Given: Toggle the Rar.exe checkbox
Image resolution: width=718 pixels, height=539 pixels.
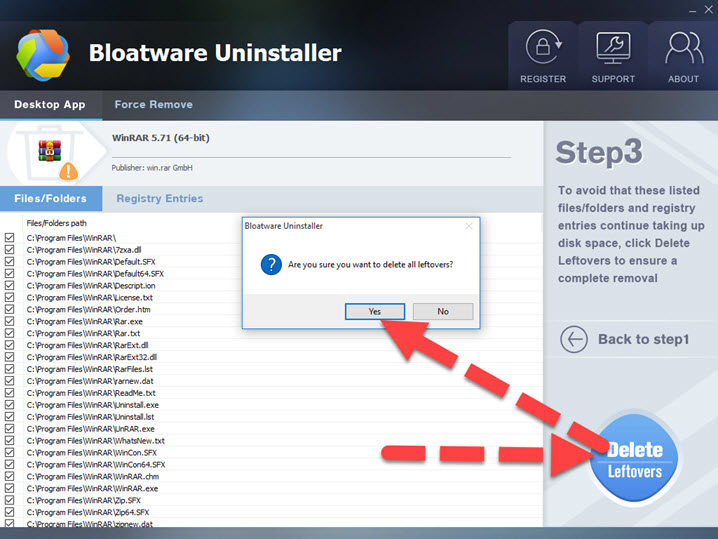Looking at the screenshot, I should coord(9,321).
